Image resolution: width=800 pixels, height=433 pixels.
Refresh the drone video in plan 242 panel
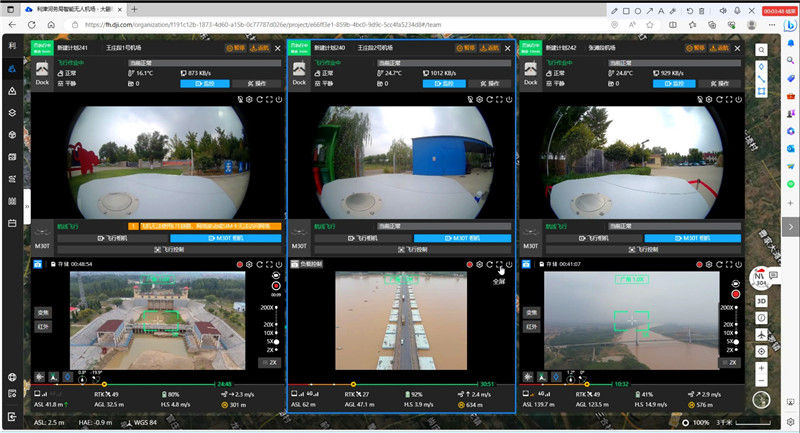[719, 264]
